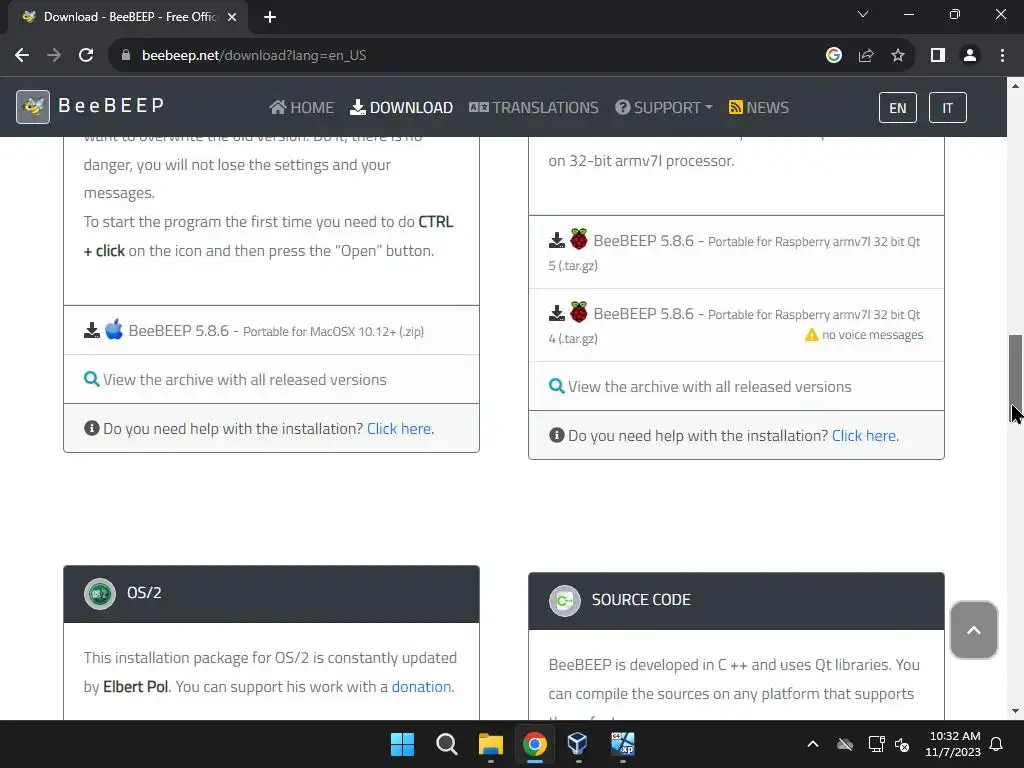Bookmark this page with the star
This screenshot has height=768, width=1024.
point(898,56)
